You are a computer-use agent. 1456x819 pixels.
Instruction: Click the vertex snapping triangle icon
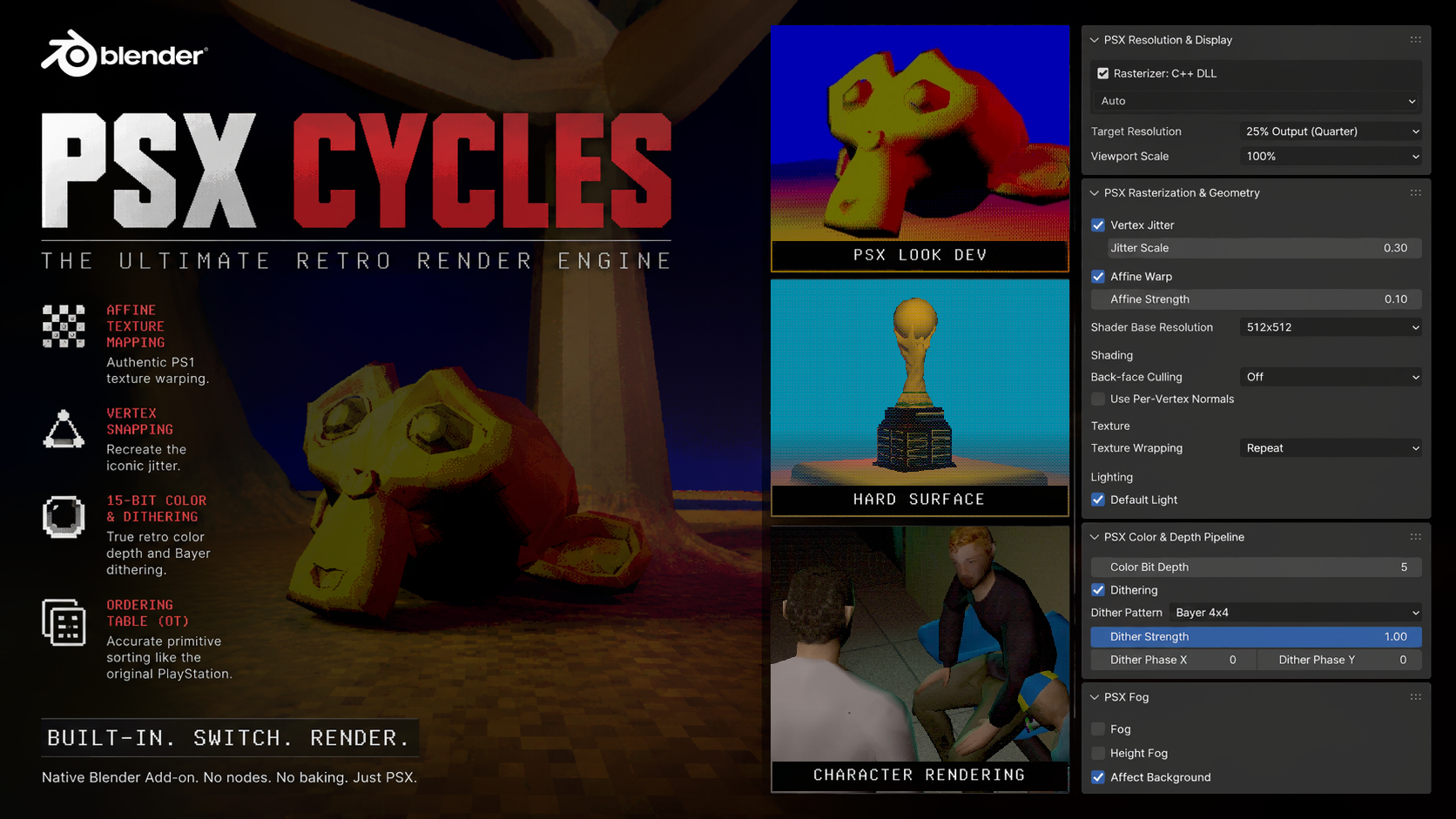(64, 429)
